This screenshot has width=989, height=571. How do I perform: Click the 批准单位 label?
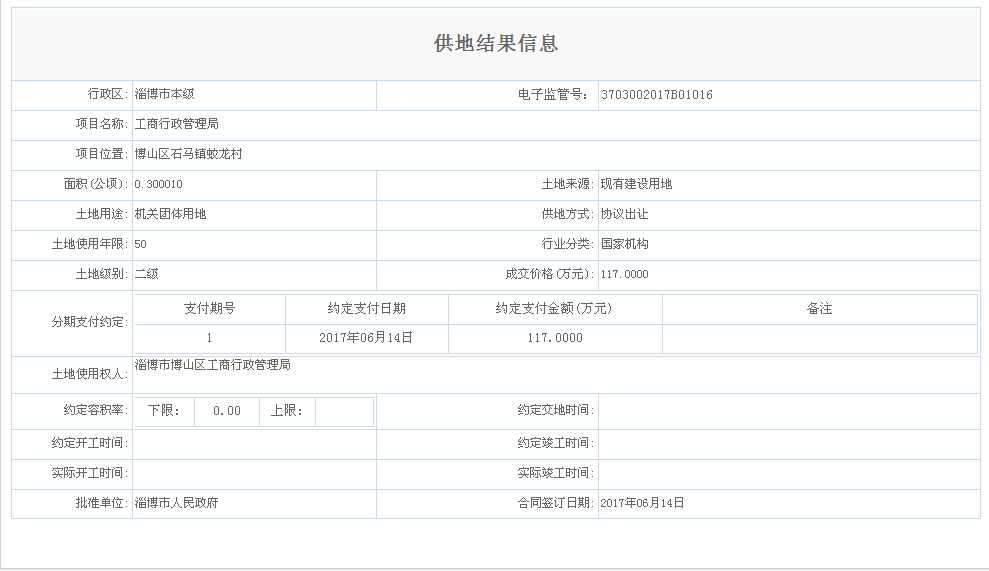click(x=102, y=503)
